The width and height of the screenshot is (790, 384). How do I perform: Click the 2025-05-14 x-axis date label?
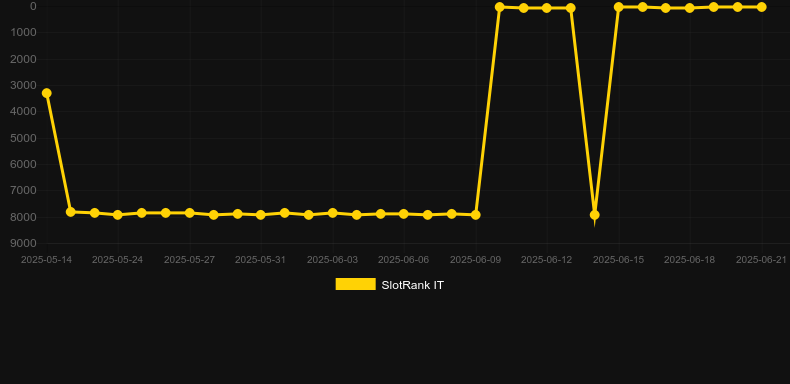tap(46, 260)
